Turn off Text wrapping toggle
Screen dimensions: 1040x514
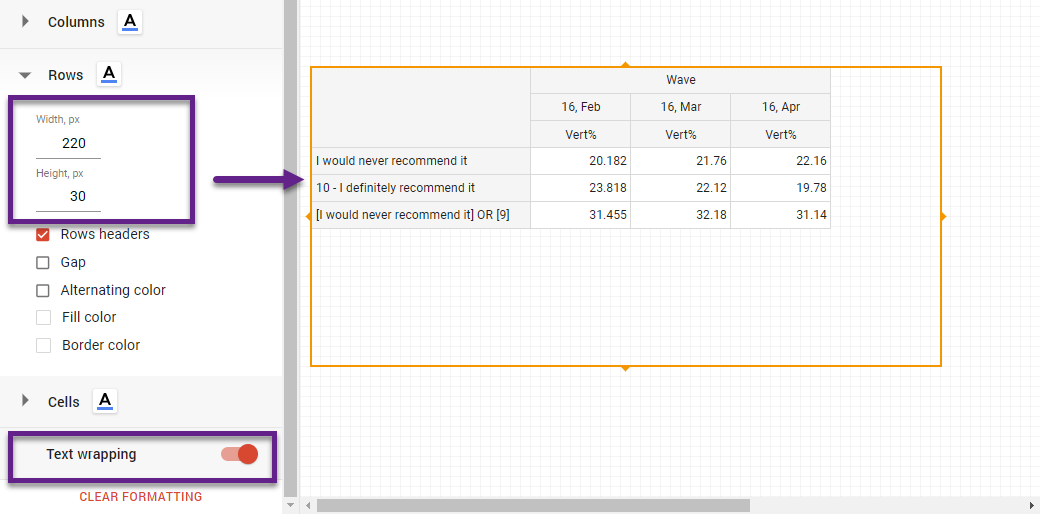click(x=240, y=454)
